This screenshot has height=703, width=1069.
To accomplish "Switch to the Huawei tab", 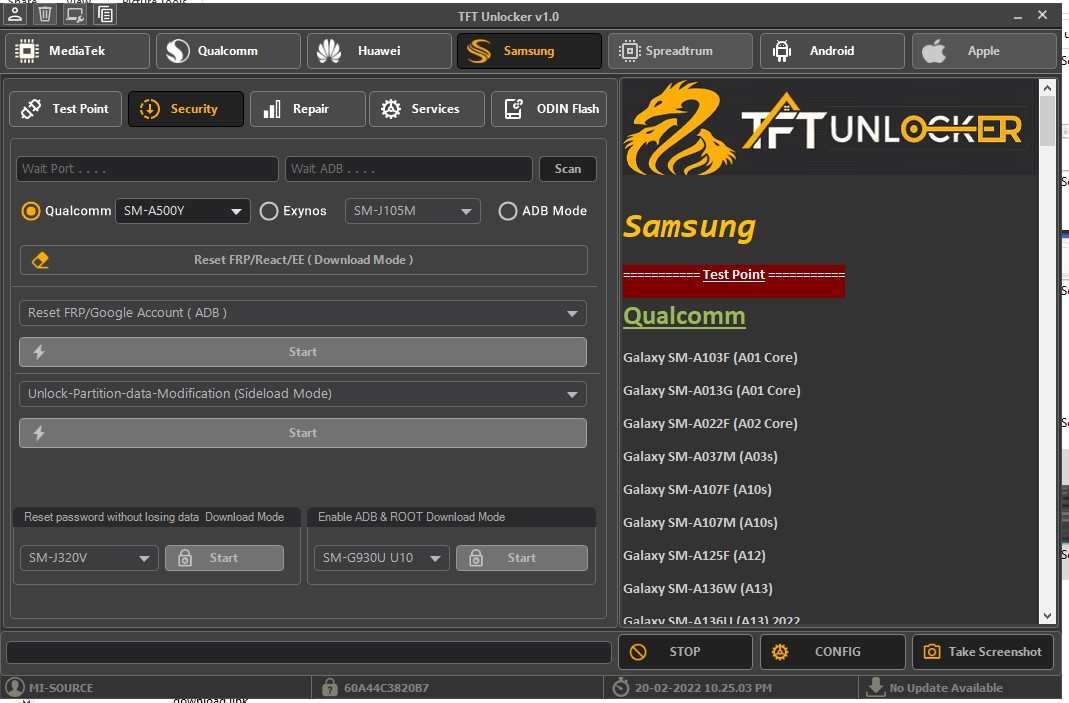I will click(x=379, y=51).
